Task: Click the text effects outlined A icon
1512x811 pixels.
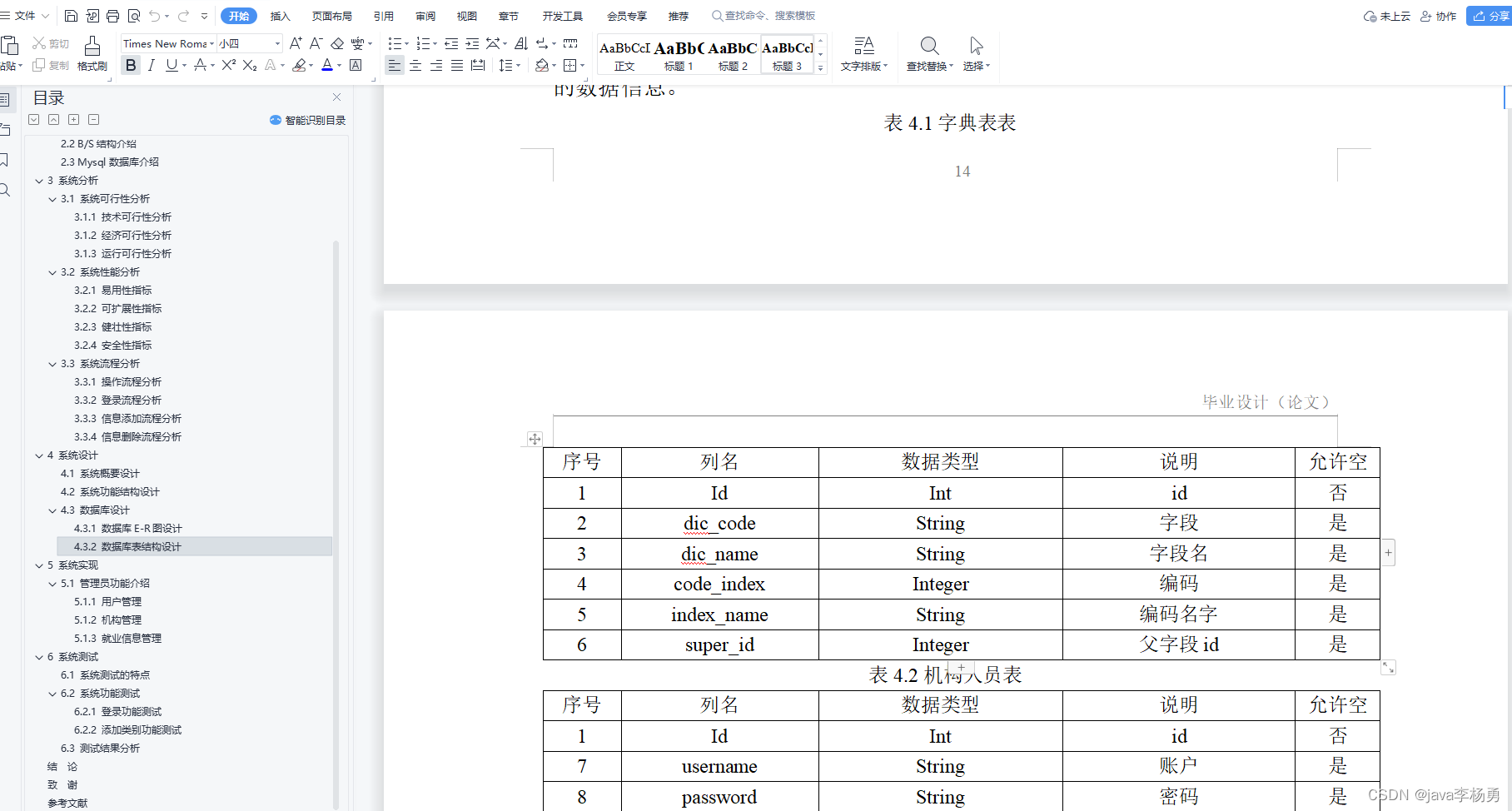Action: click(271, 65)
